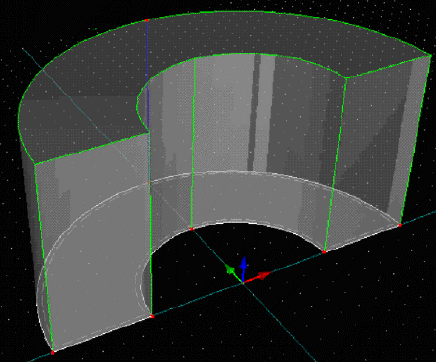Select the red vertex at the base of the inner seam edge
The image size is (436, 362).
point(191,229)
